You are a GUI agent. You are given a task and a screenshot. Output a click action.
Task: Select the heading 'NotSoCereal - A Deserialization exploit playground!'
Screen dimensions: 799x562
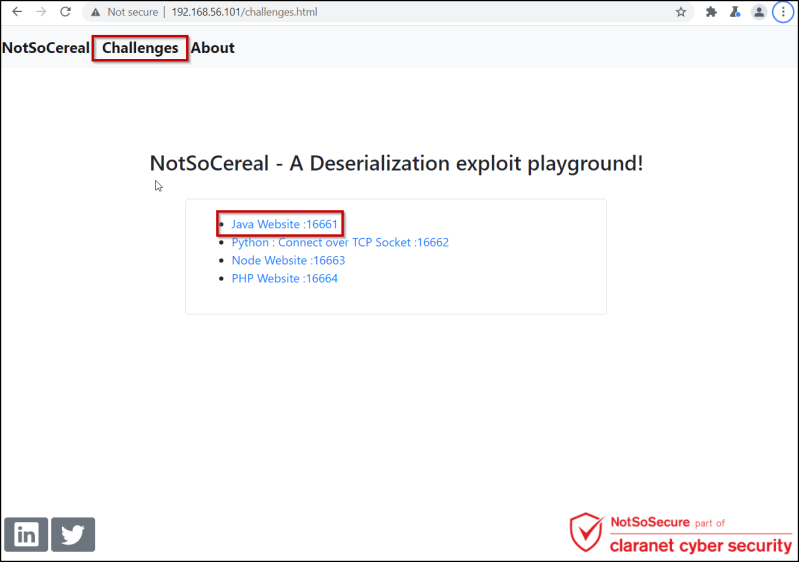pyautogui.click(x=396, y=164)
